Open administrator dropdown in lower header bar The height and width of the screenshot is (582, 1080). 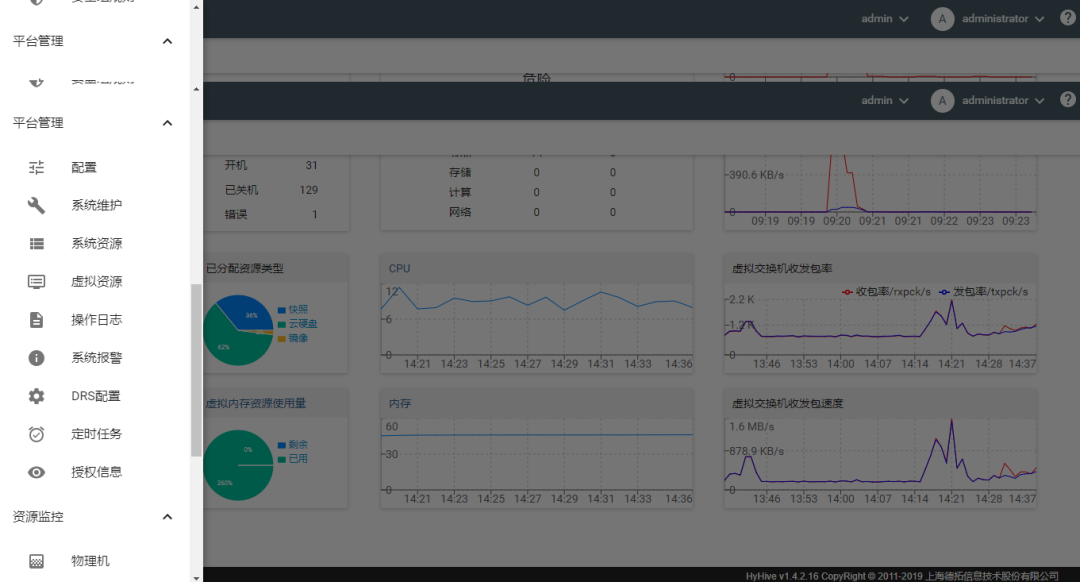[1003, 101]
